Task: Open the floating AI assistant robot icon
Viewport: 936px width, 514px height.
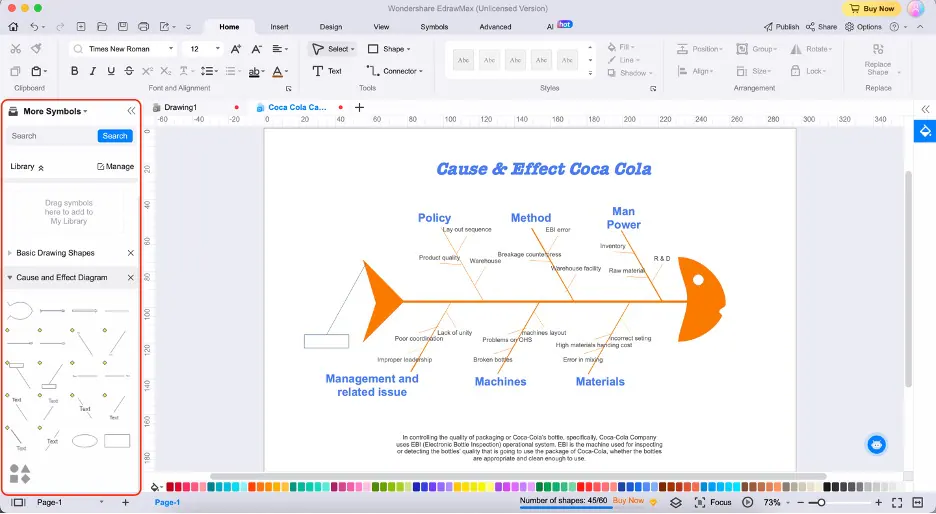Action: (876, 444)
